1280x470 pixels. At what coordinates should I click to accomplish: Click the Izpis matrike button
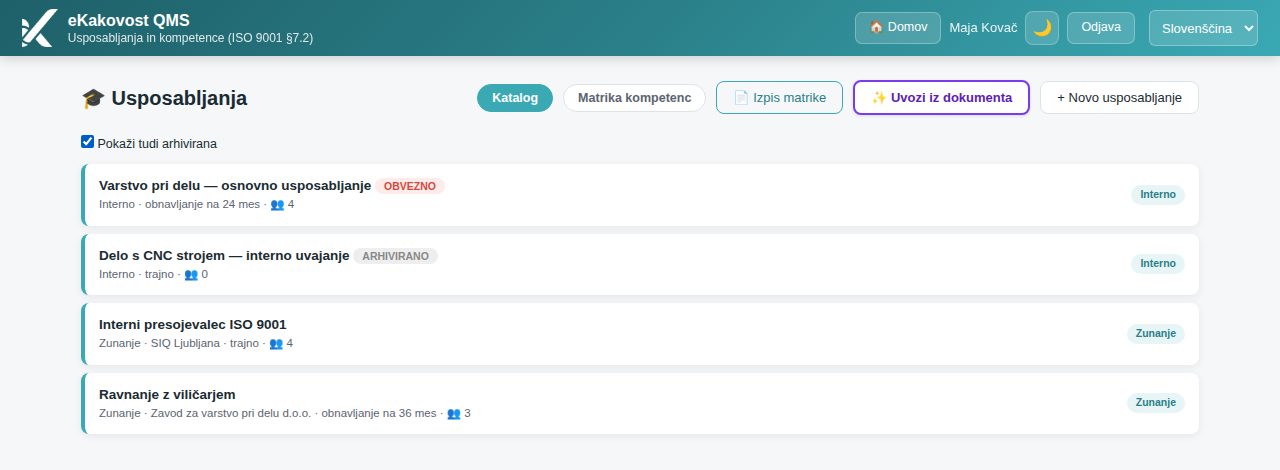(x=779, y=98)
